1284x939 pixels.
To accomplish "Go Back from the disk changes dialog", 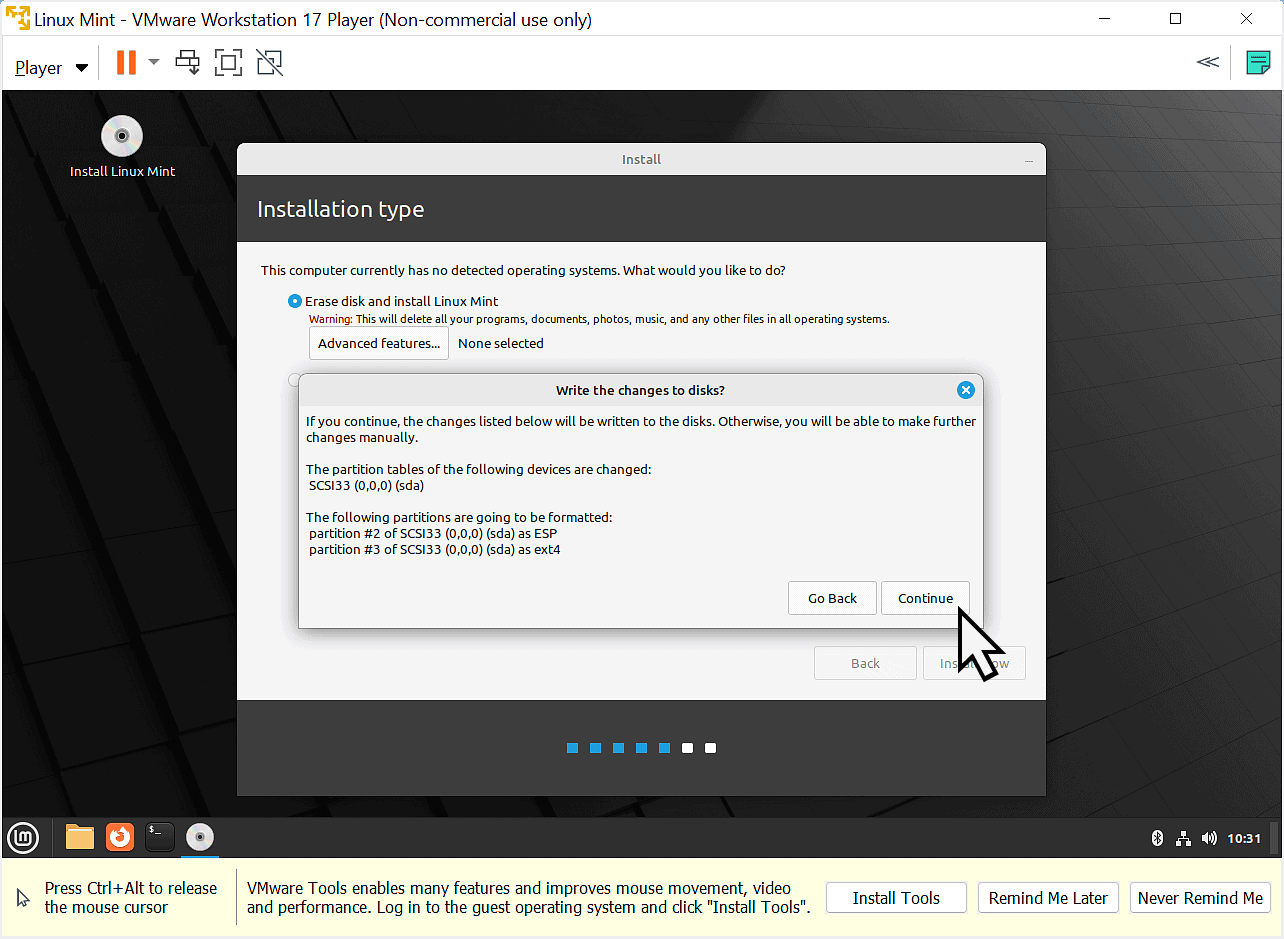I will pos(832,597).
